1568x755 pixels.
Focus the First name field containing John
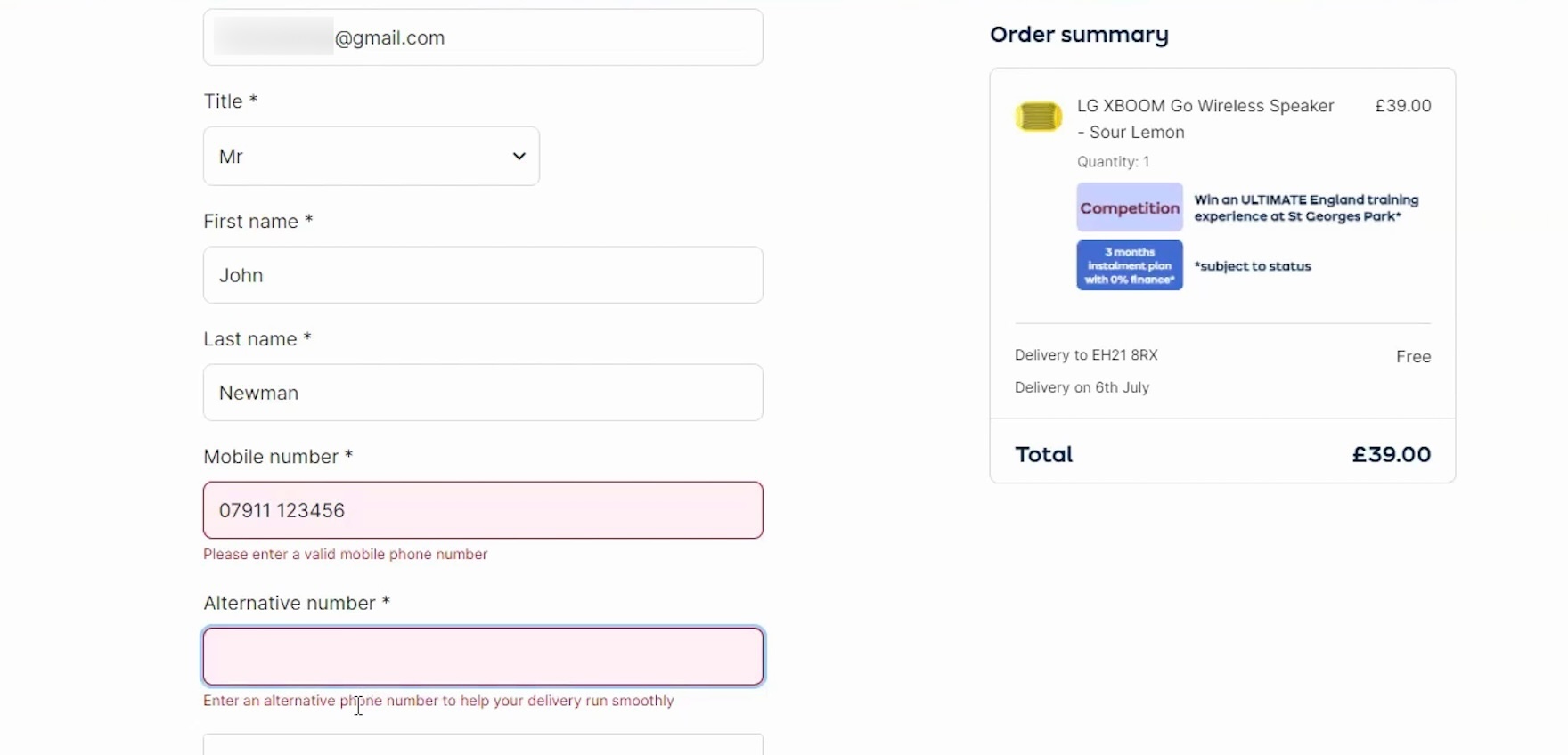[x=483, y=275]
